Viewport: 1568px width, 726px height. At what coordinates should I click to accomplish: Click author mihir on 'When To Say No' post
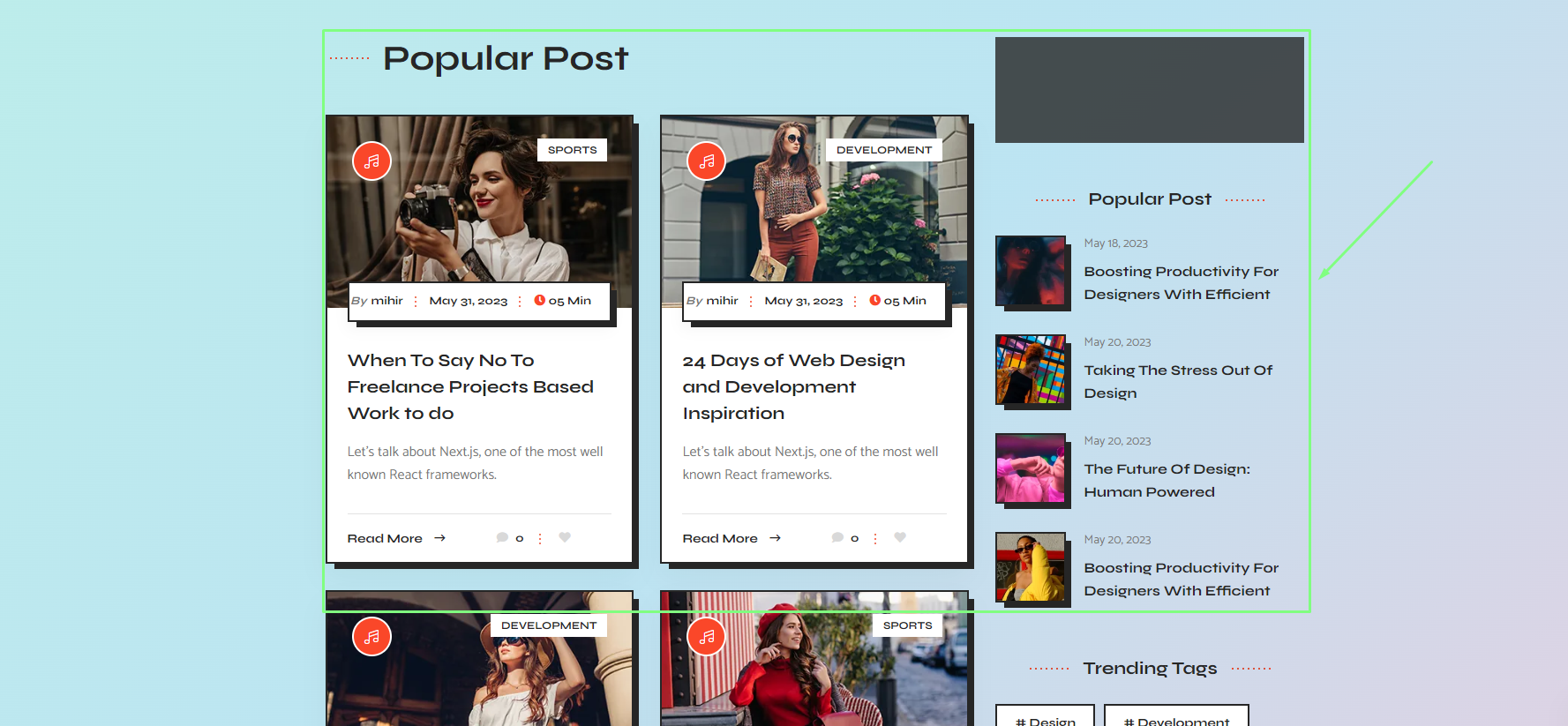(x=386, y=301)
